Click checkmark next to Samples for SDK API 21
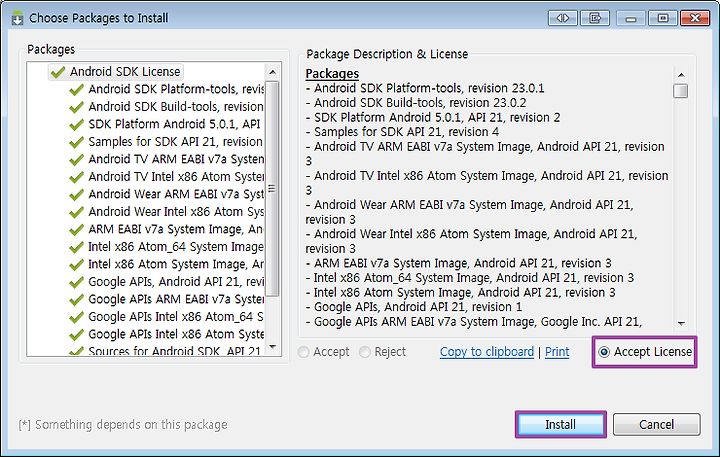 (76, 142)
